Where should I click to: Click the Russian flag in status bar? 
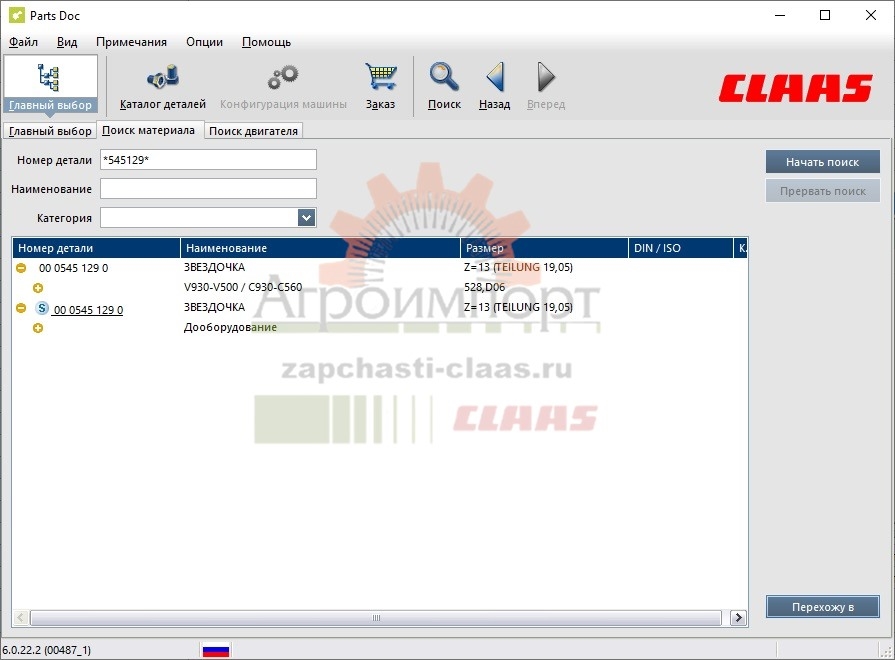(x=216, y=650)
